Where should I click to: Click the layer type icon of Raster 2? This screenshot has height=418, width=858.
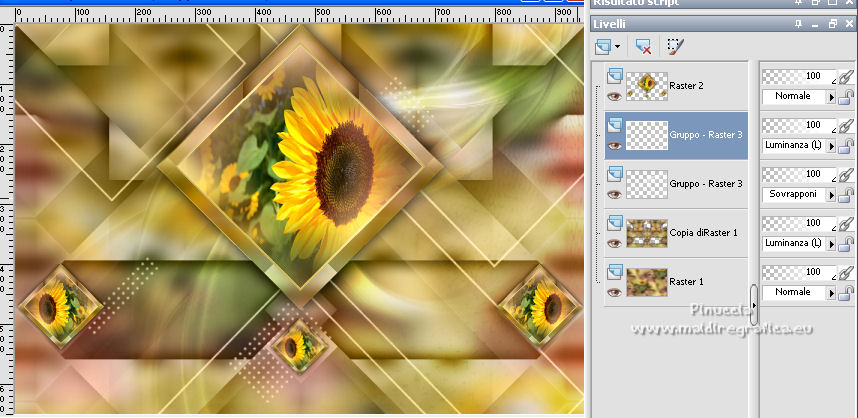pos(615,76)
